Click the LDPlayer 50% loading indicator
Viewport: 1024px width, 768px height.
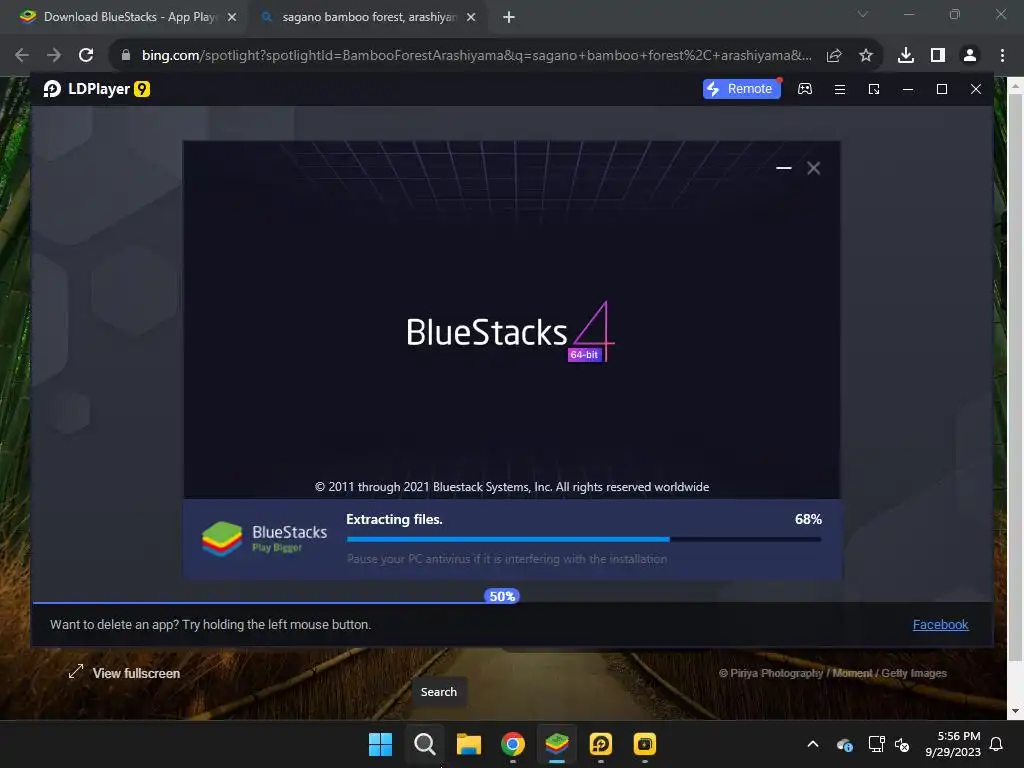[x=502, y=596]
